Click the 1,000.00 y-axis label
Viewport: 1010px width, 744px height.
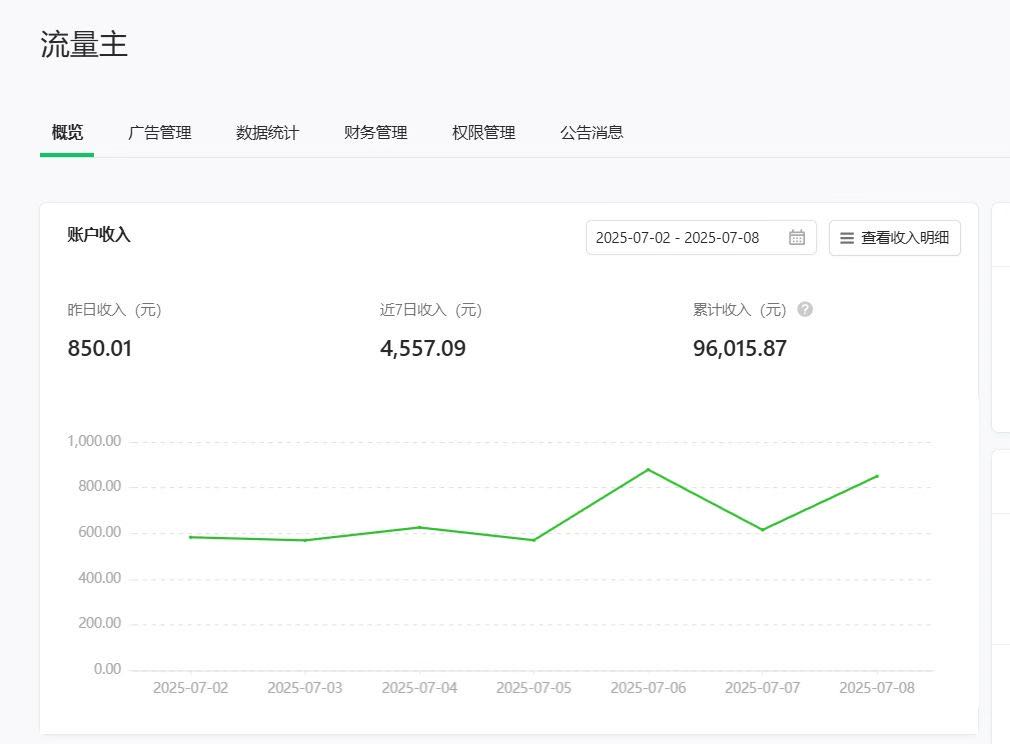[94, 441]
